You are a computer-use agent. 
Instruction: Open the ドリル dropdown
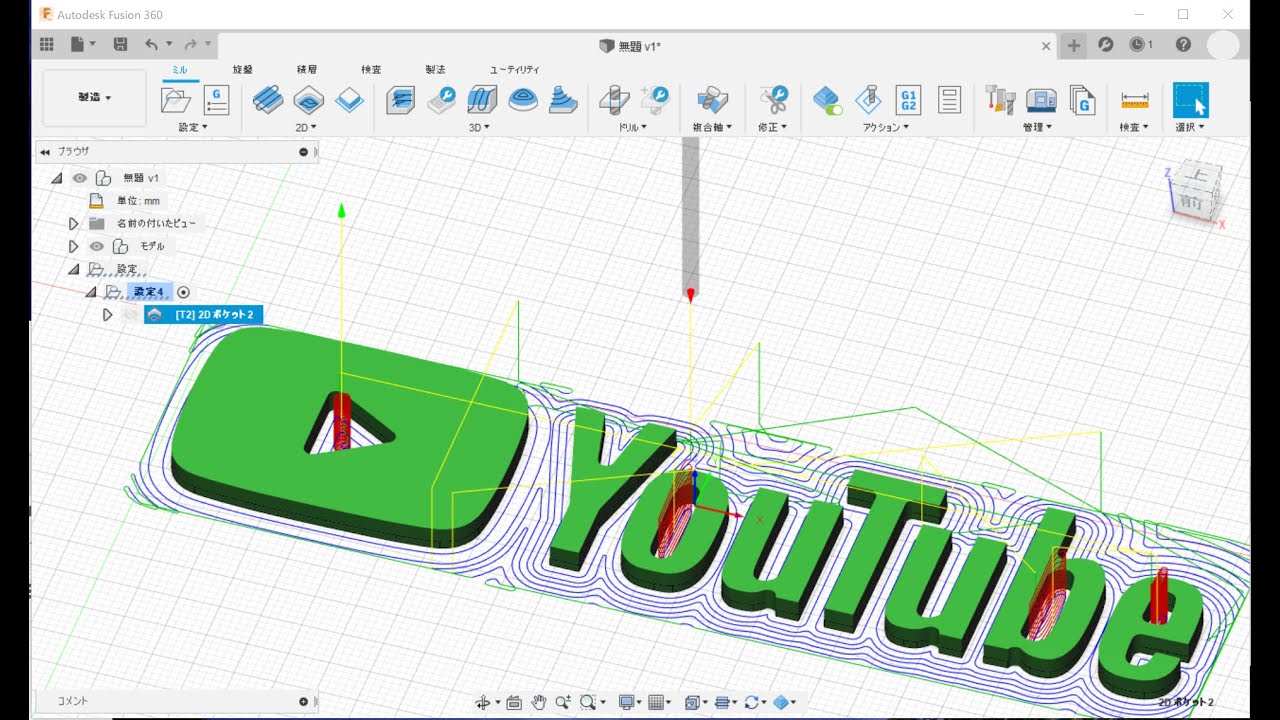[632, 127]
